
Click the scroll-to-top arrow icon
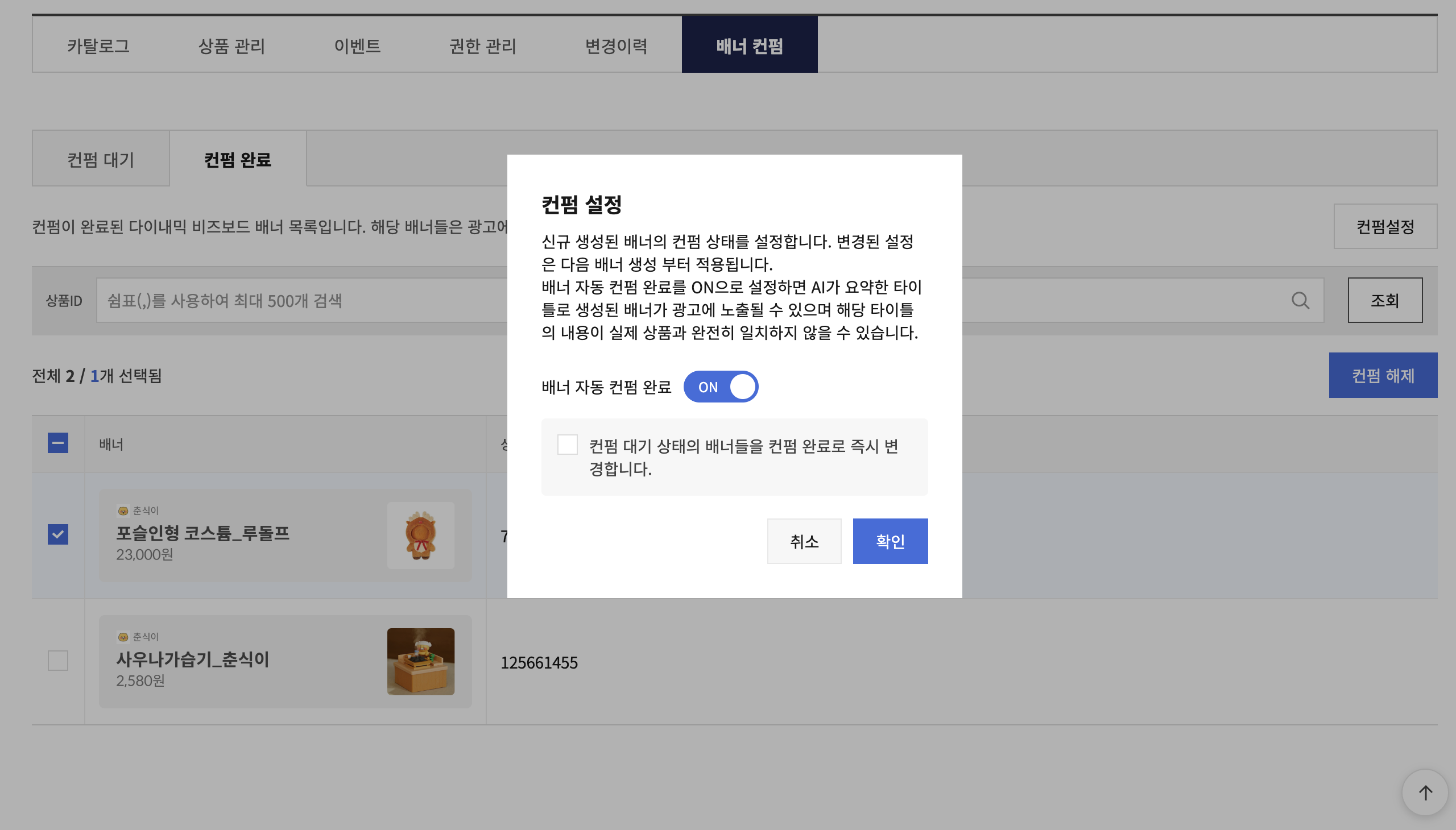point(1425,792)
